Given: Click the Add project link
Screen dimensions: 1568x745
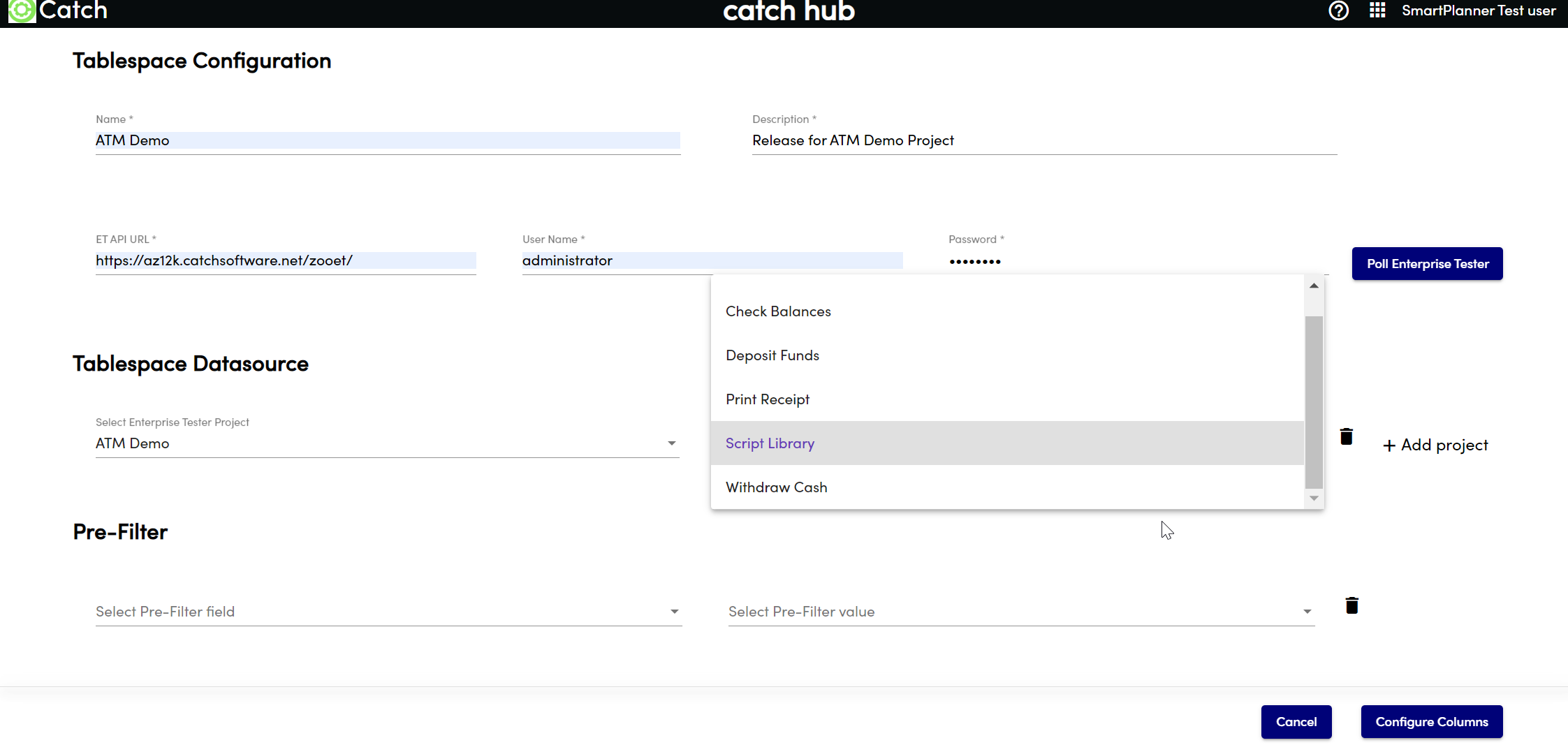Looking at the screenshot, I should pyautogui.click(x=1436, y=445).
